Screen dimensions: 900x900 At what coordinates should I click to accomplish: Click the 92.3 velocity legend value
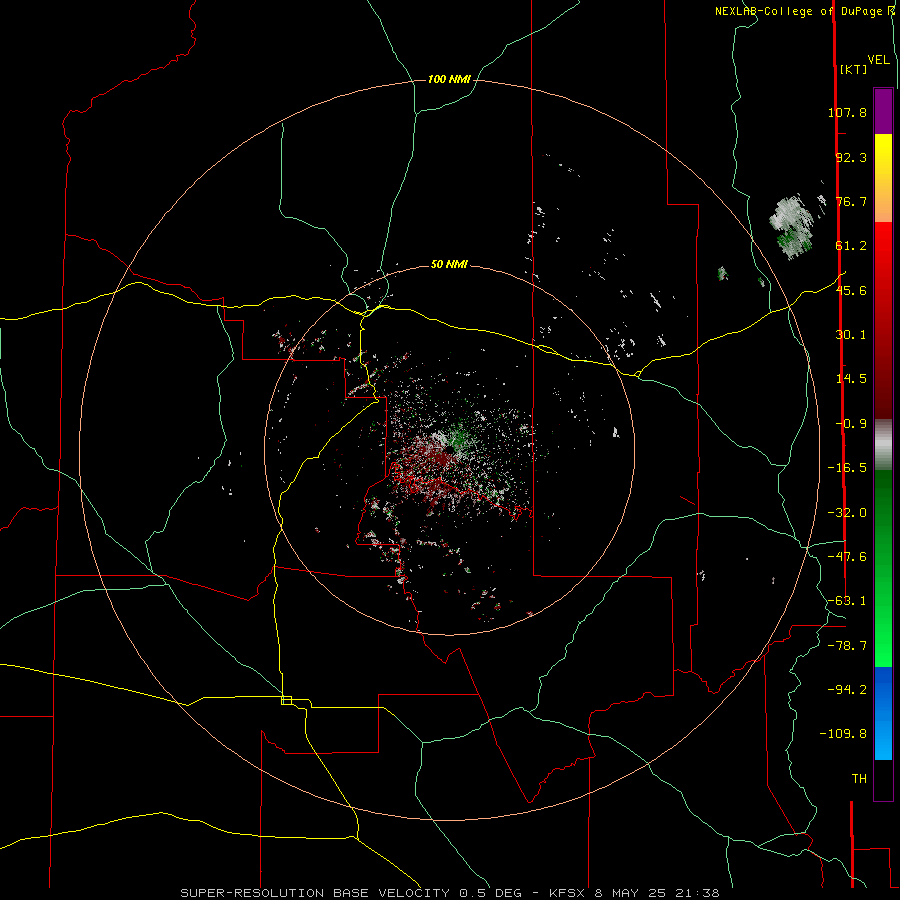851,157
